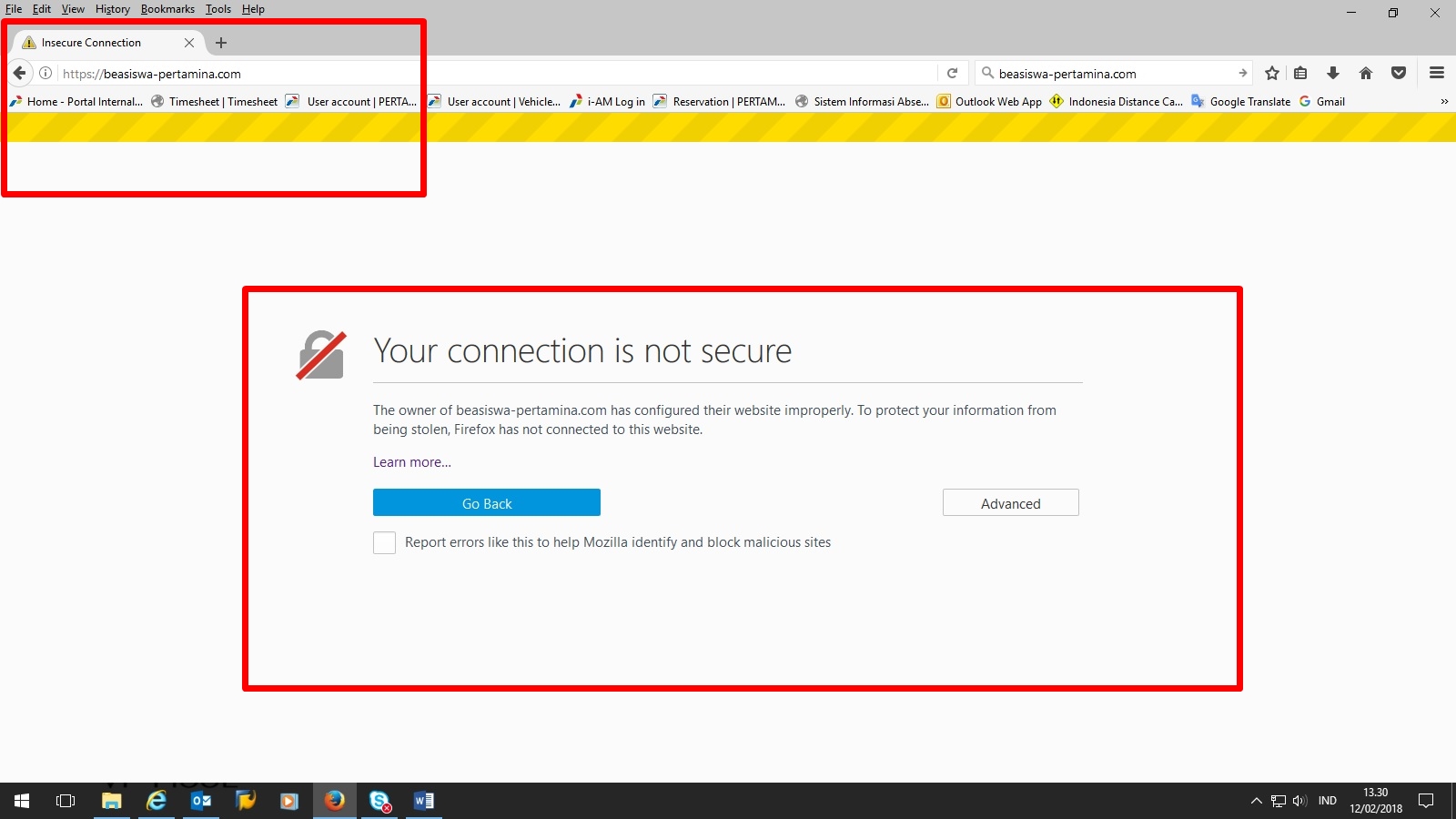Open Timesheet | Timesheet bookmark
The image size is (1456, 819).
(215, 102)
